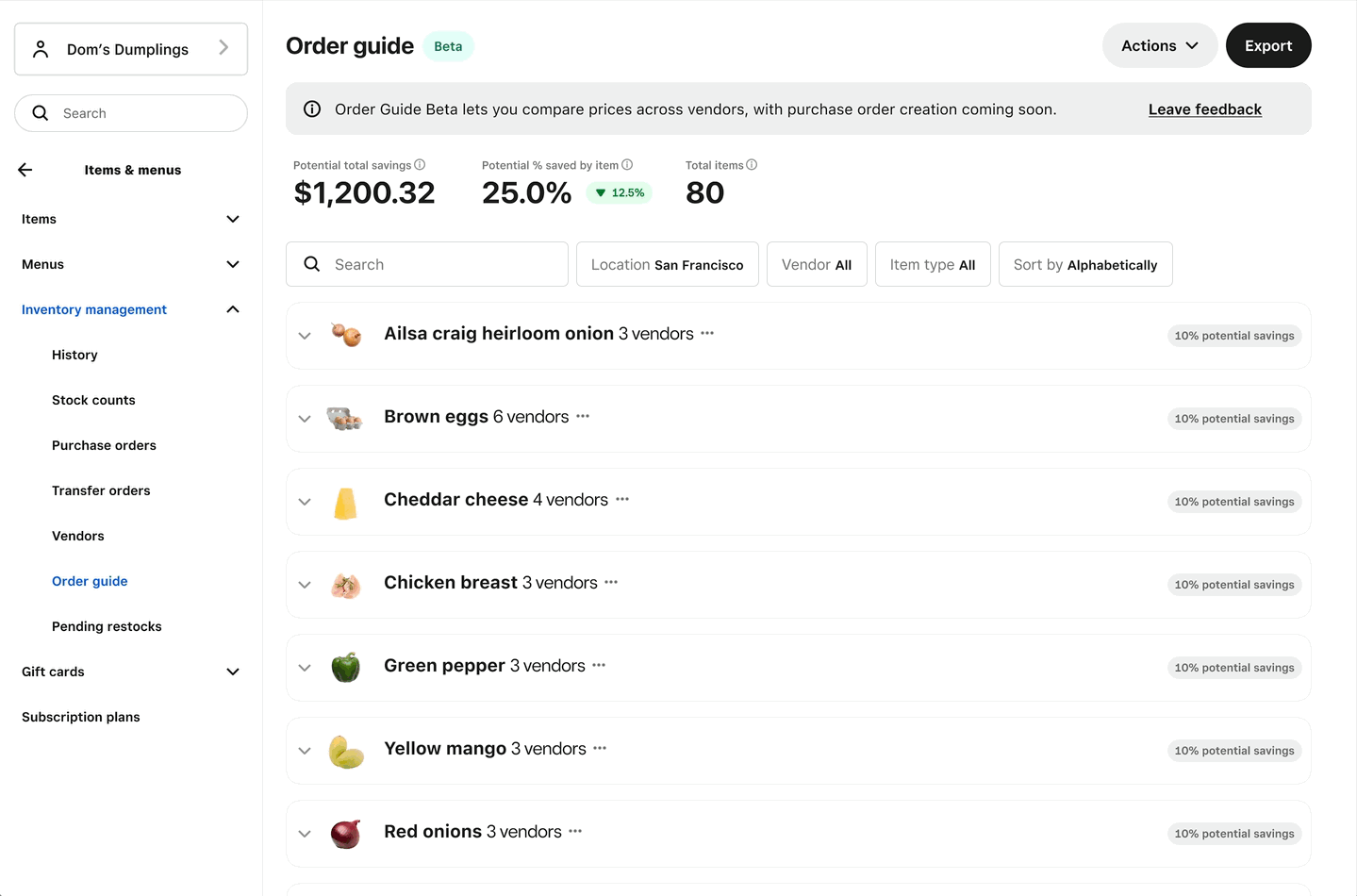The height and width of the screenshot is (896, 1357).
Task: Click the Leave feedback link
Action: (x=1204, y=109)
